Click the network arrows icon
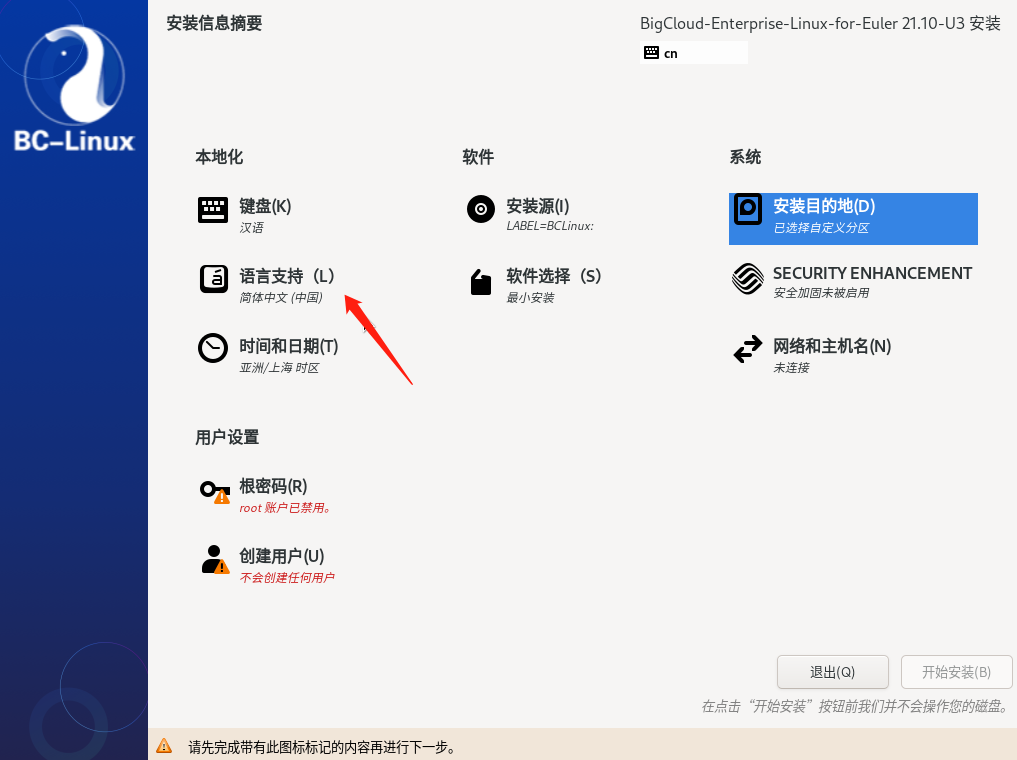This screenshot has width=1017, height=760. (748, 349)
